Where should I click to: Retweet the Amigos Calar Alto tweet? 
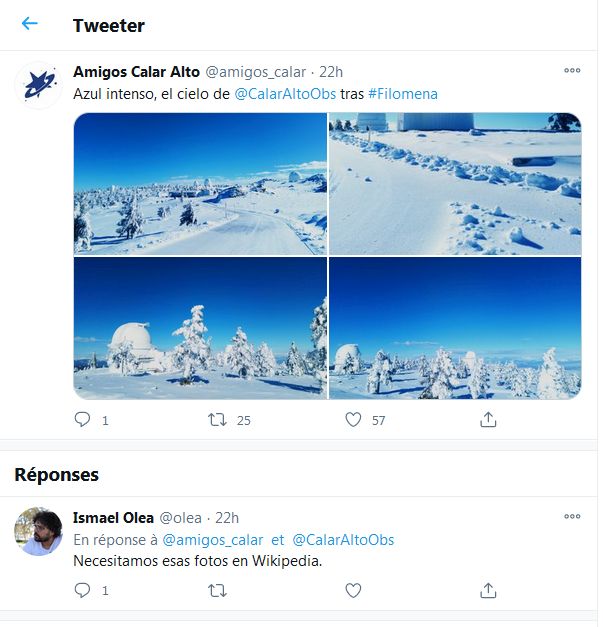point(217,420)
